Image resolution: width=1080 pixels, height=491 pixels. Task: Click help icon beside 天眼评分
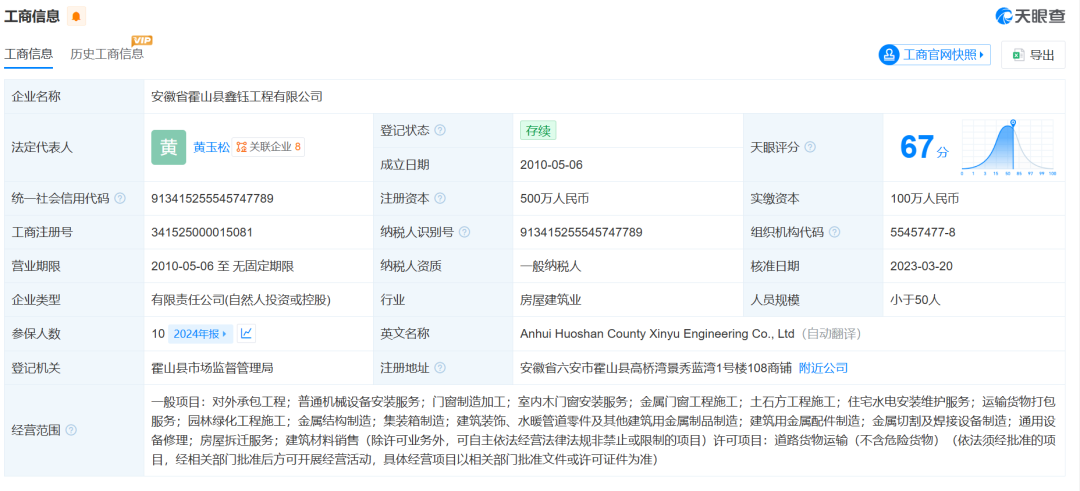tap(810, 147)
